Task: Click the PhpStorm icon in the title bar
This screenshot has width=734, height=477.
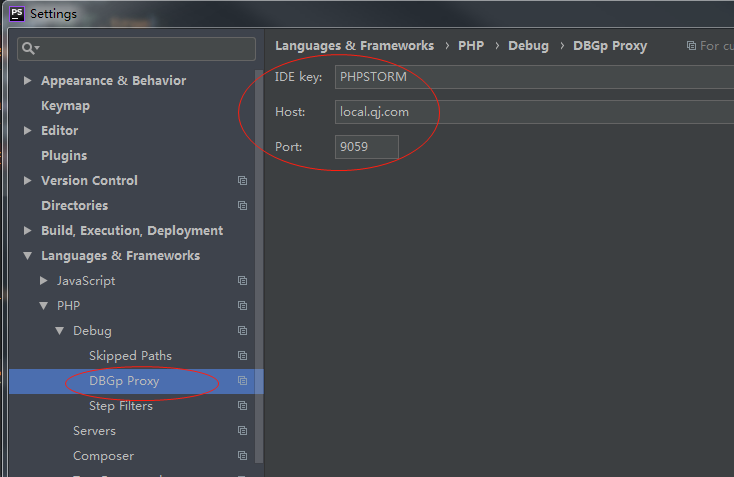Action: (x=17, y=14)
